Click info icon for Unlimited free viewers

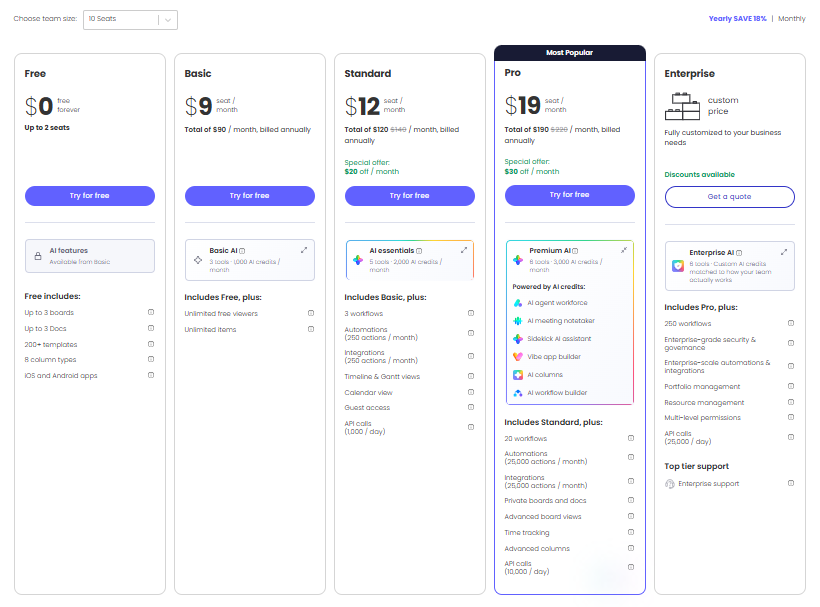coord(311,313)
